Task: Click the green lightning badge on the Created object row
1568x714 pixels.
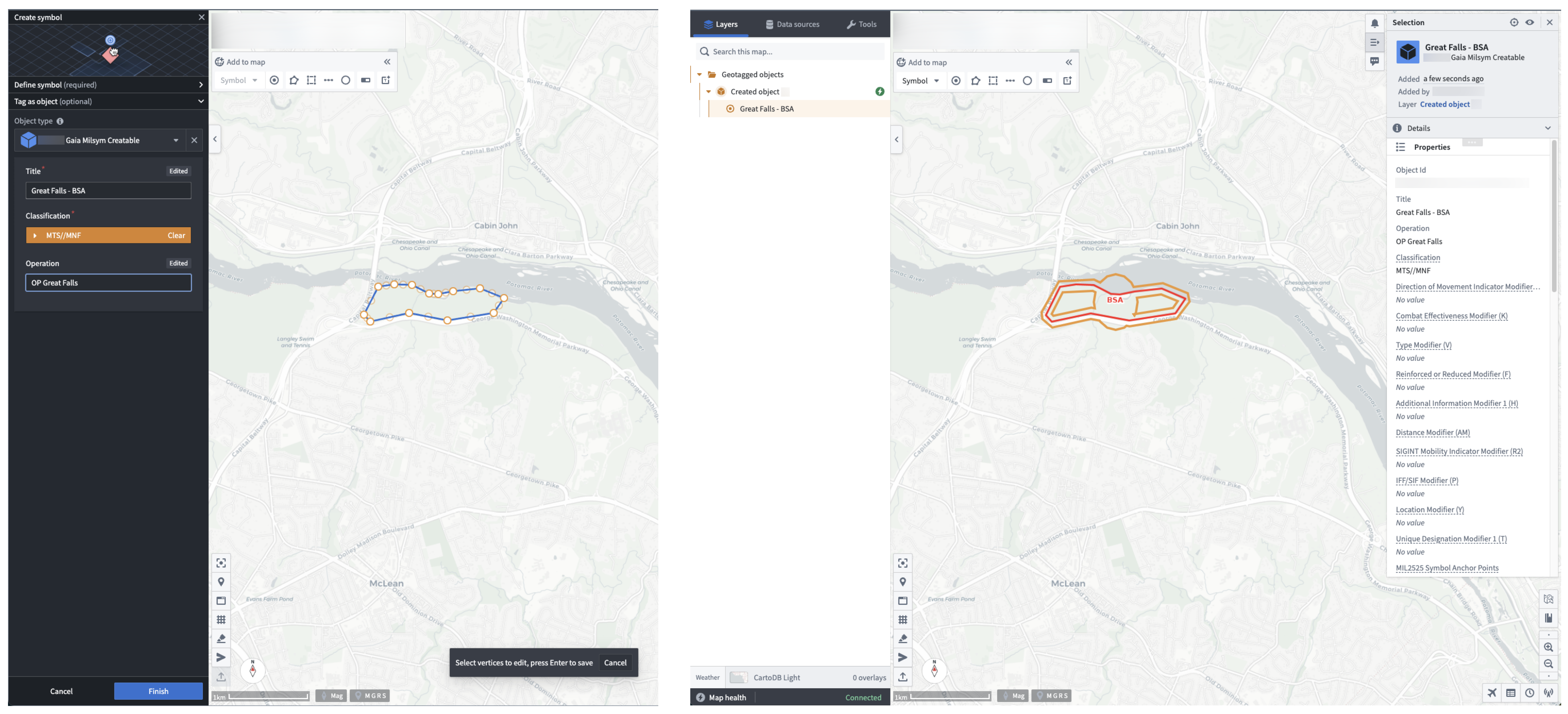Action: (x=879, y=91)
